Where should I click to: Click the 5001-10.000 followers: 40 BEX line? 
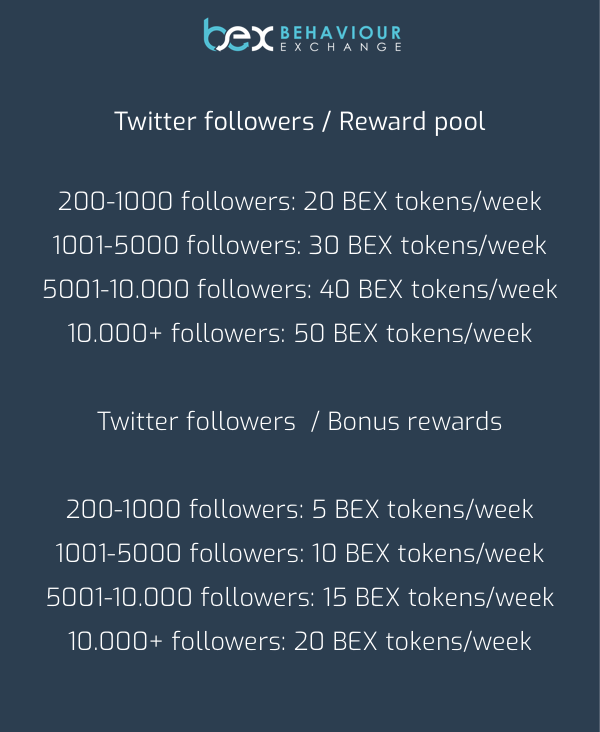click(300, 289)
